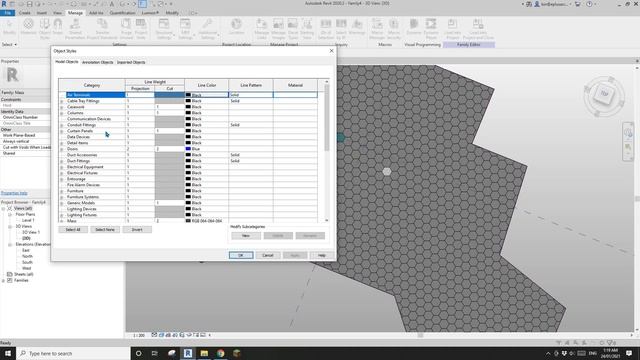Click the Select All button

click(73, 230)
